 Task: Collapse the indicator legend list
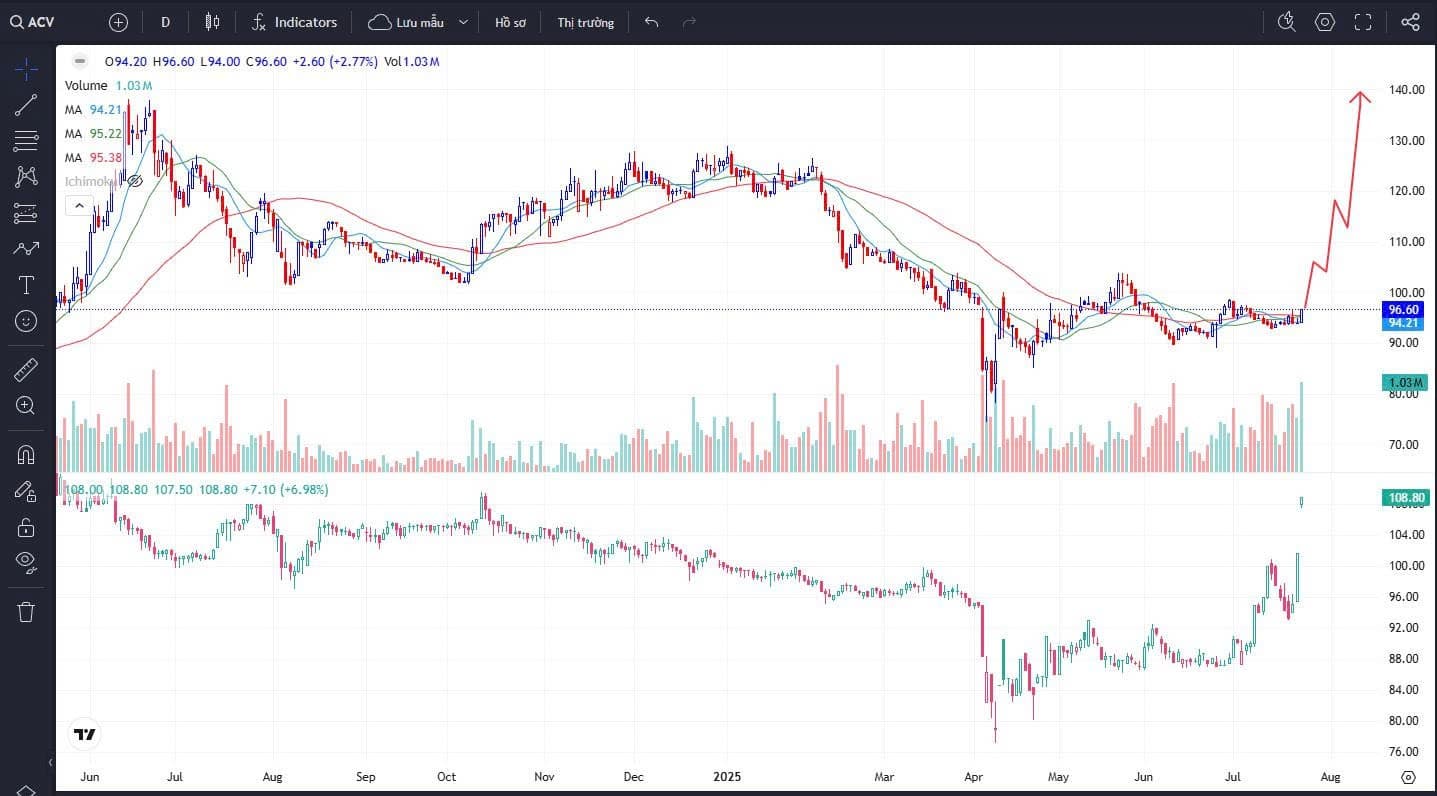[x=77, y=205]
